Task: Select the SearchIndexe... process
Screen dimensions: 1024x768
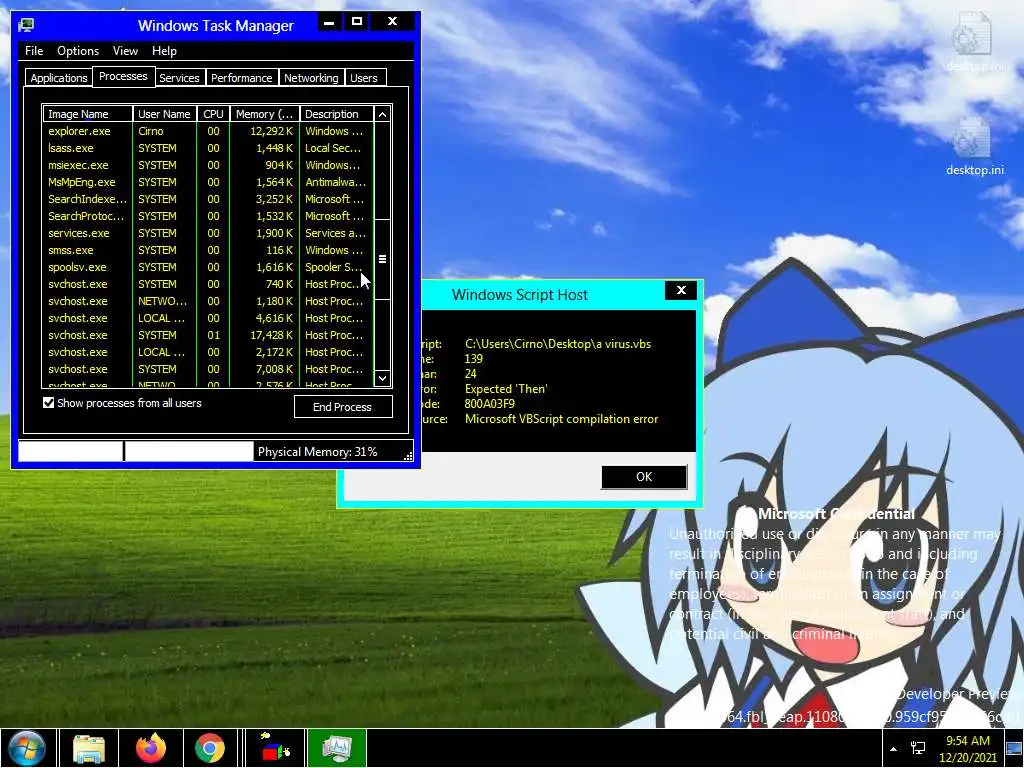Action: 208,199
